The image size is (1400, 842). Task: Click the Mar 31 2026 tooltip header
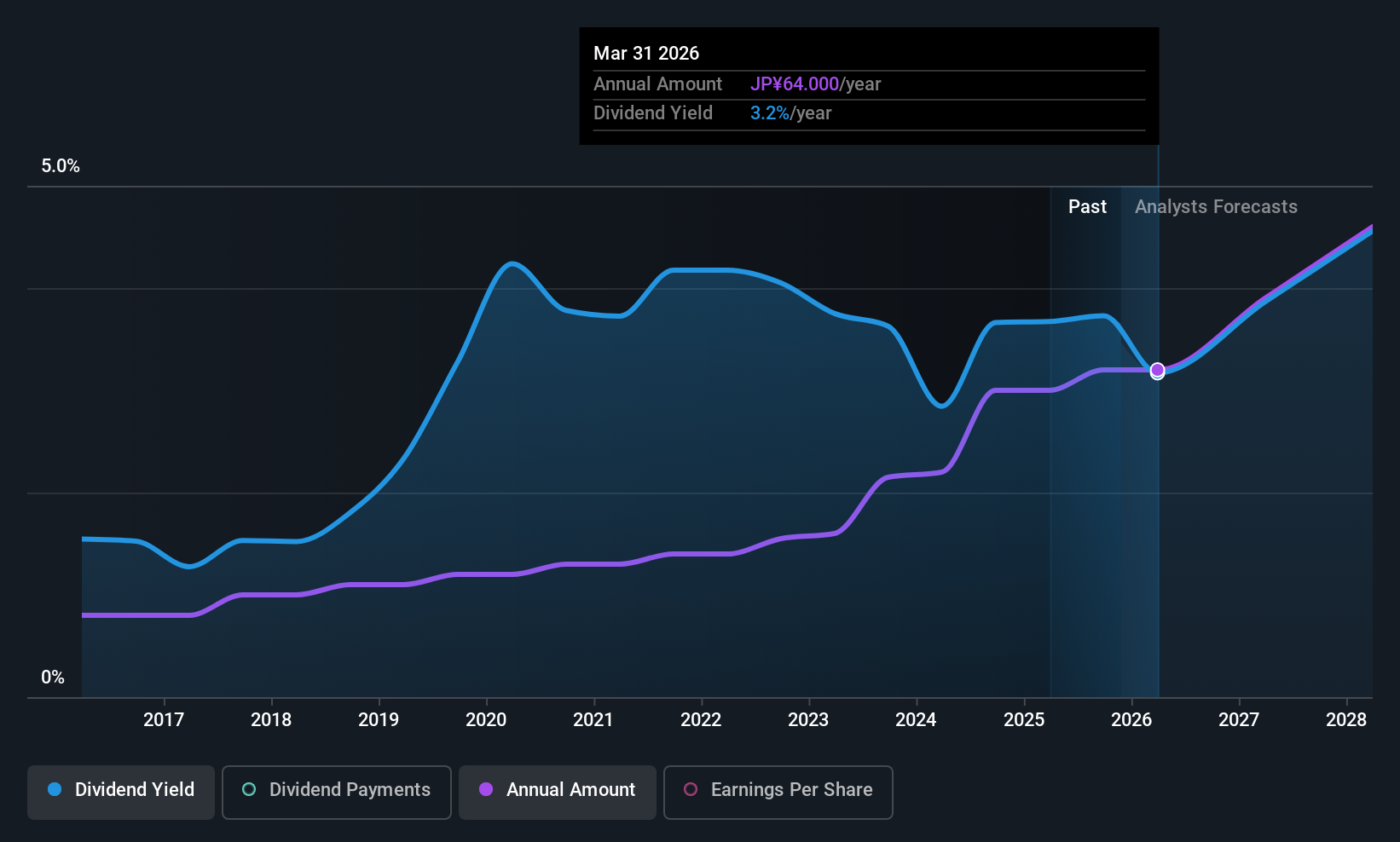[646, 53]
